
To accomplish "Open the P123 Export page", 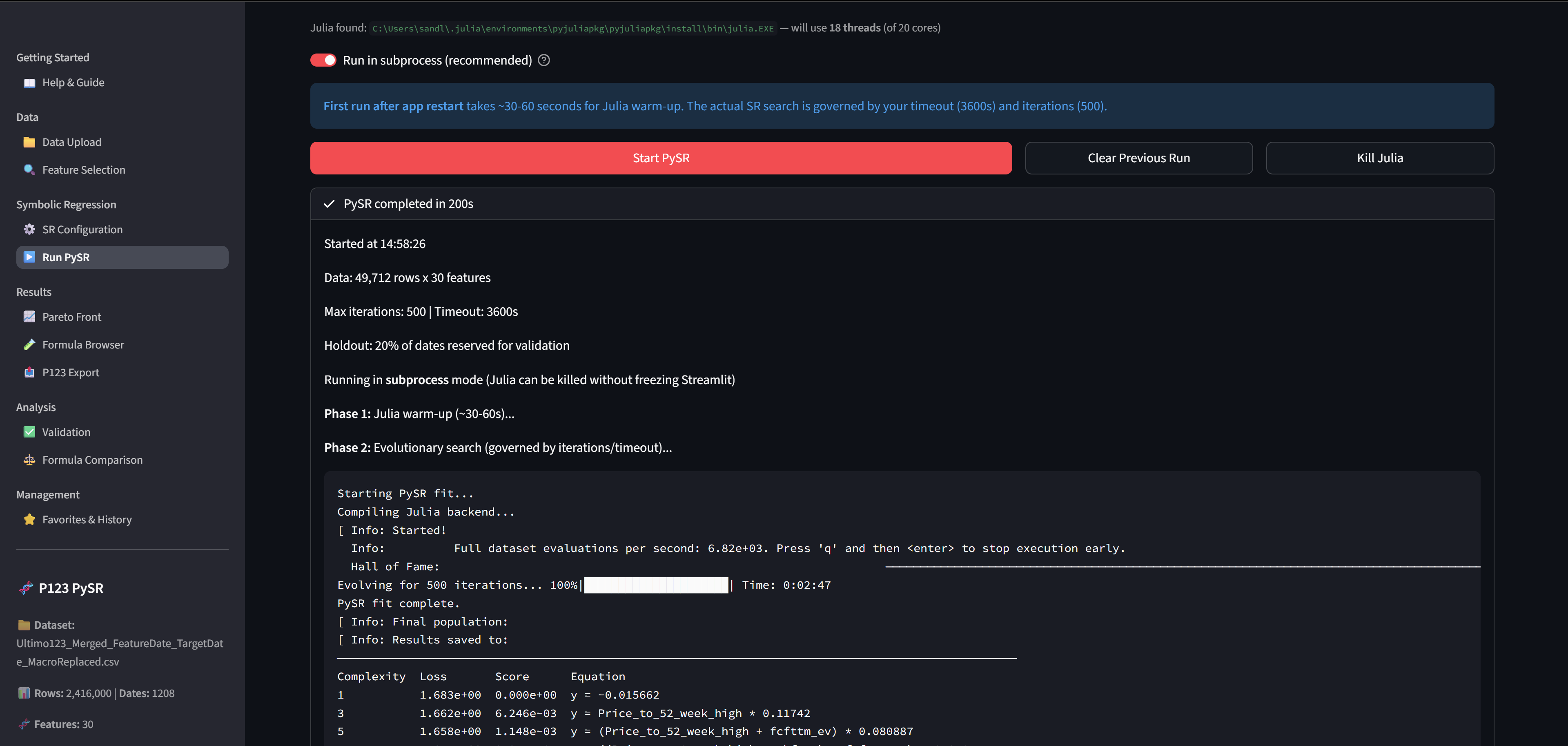I will click(x=71, y=373).
